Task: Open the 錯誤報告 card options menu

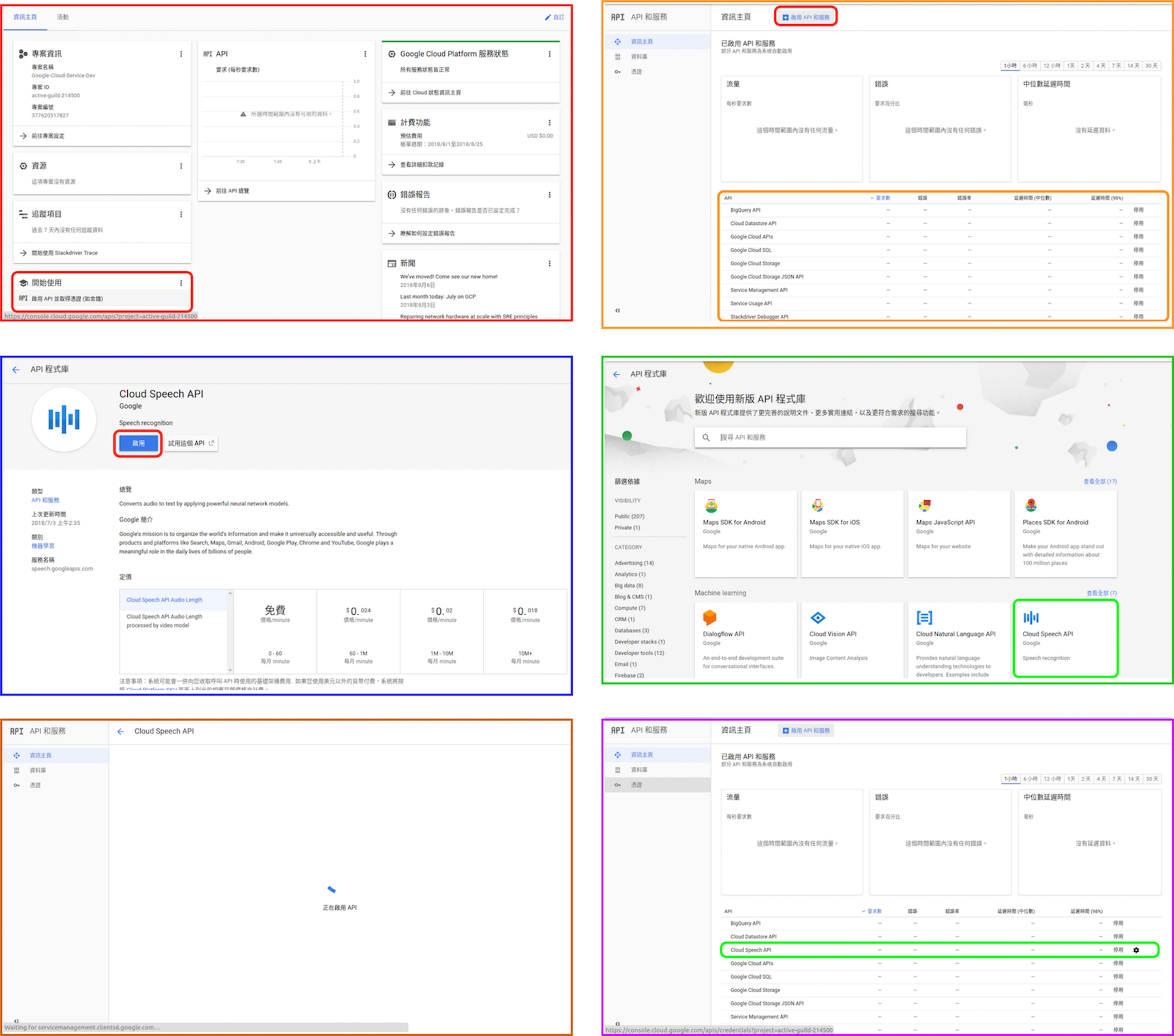Action: point(550,195)
